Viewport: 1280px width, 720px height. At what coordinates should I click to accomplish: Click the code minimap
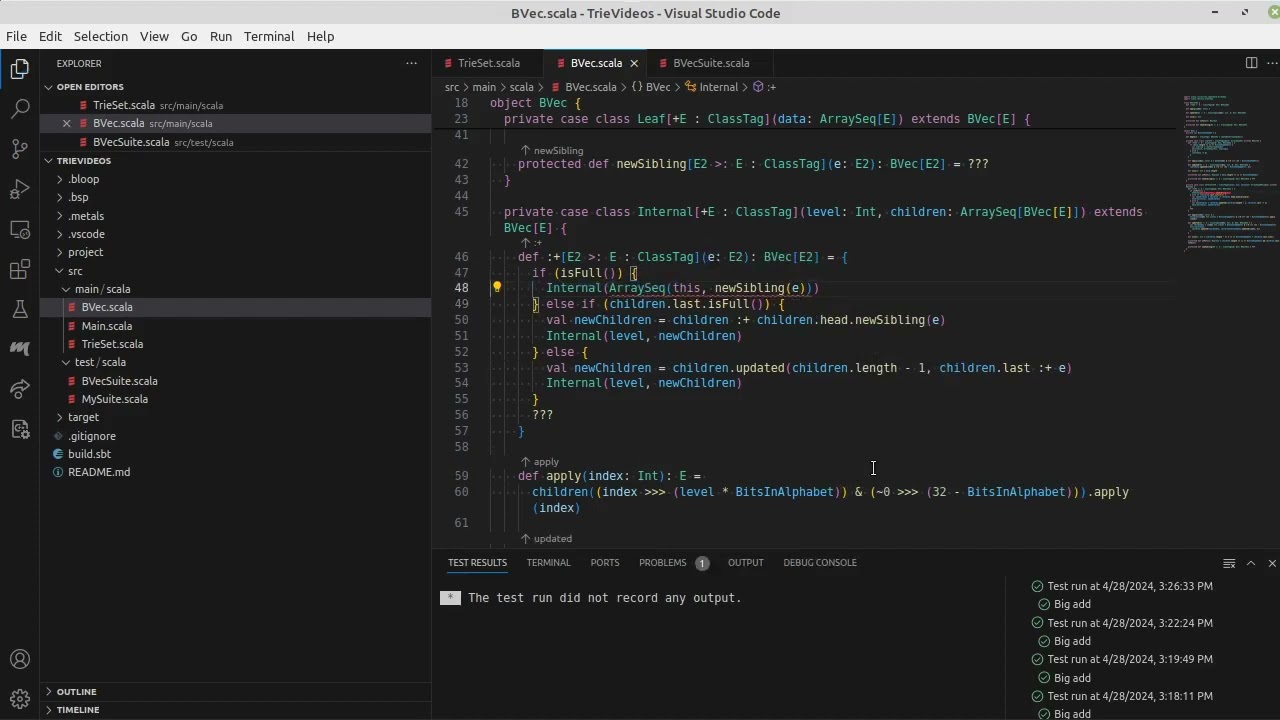pos(1230,175)
